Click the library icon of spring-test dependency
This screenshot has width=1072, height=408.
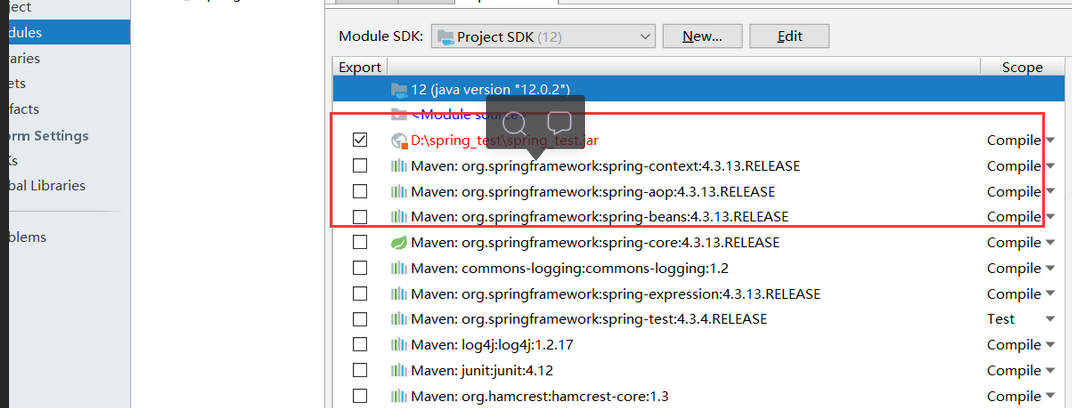click(399, 319)
